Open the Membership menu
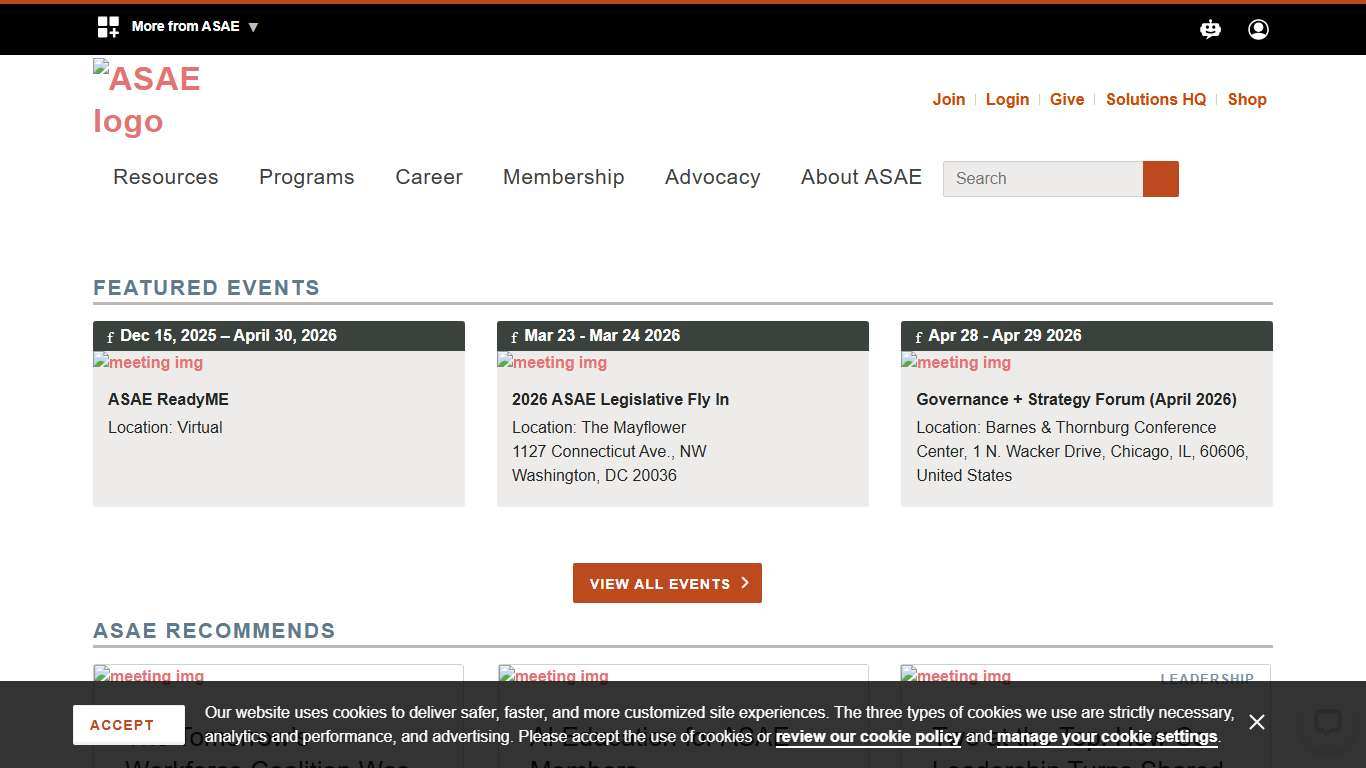Viewport: 1366px width, 768px height. click(563, 177)
